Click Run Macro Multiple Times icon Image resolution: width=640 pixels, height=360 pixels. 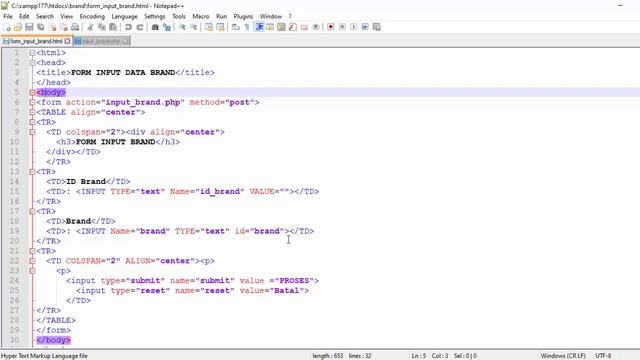365,27
